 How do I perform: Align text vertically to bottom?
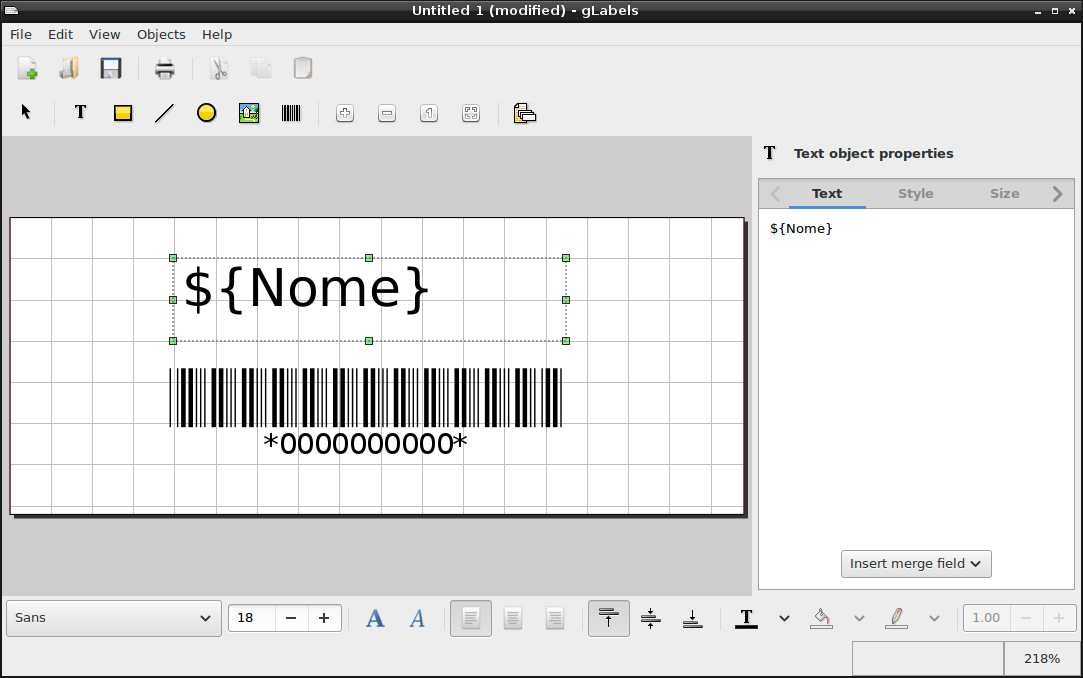click(x=692, y=618)
